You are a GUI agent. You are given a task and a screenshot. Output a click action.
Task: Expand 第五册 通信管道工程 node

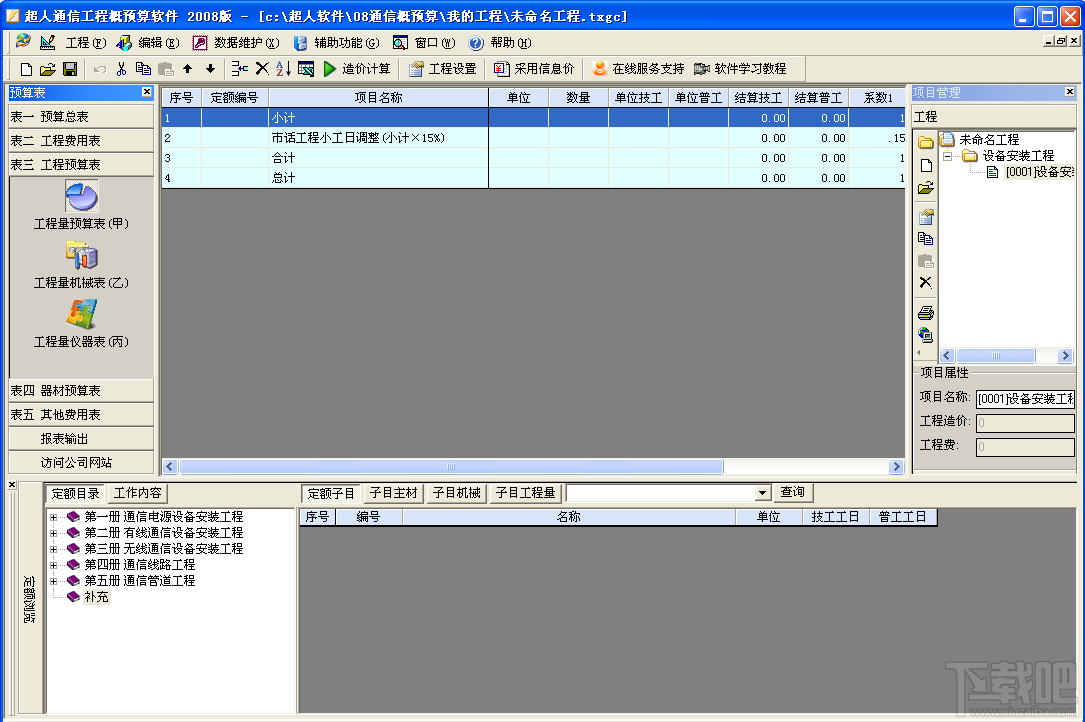coord(53,581)
